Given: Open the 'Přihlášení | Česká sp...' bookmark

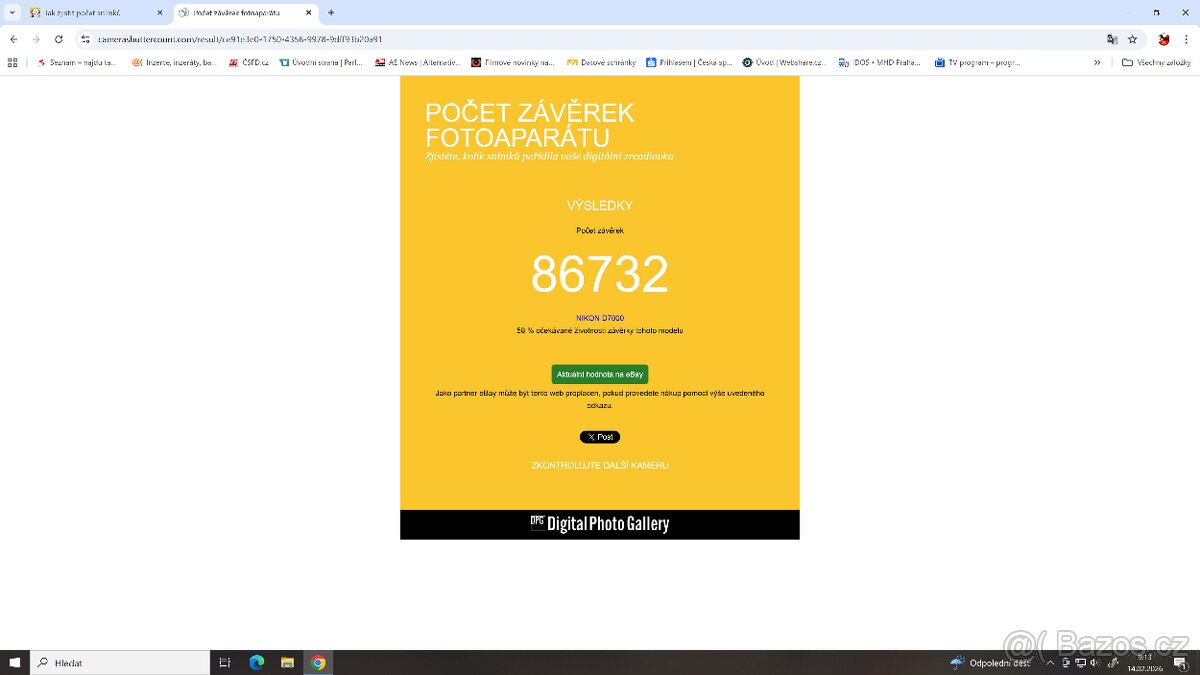Looking at the screenshot, I should pyautogui.click(x=689, y=62).
